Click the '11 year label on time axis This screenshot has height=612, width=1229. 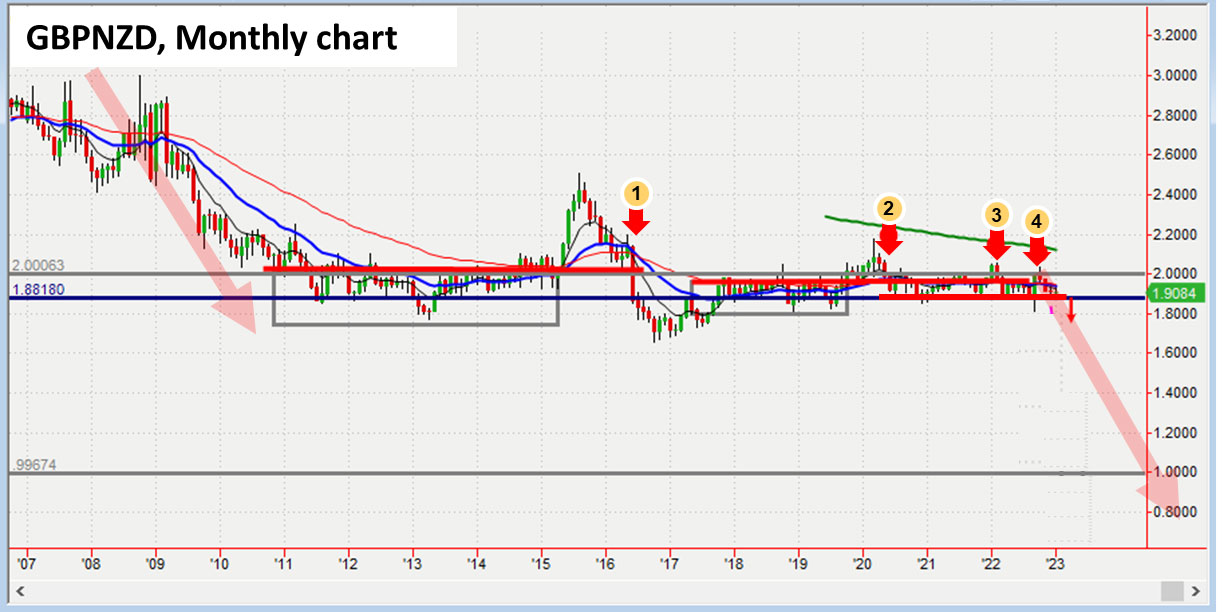pos(284,562)
